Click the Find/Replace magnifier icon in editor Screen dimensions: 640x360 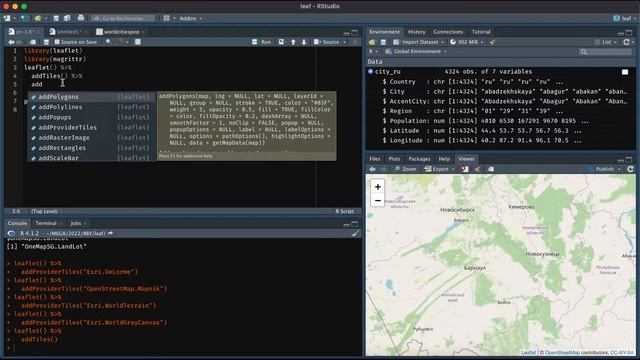(108, 42)
